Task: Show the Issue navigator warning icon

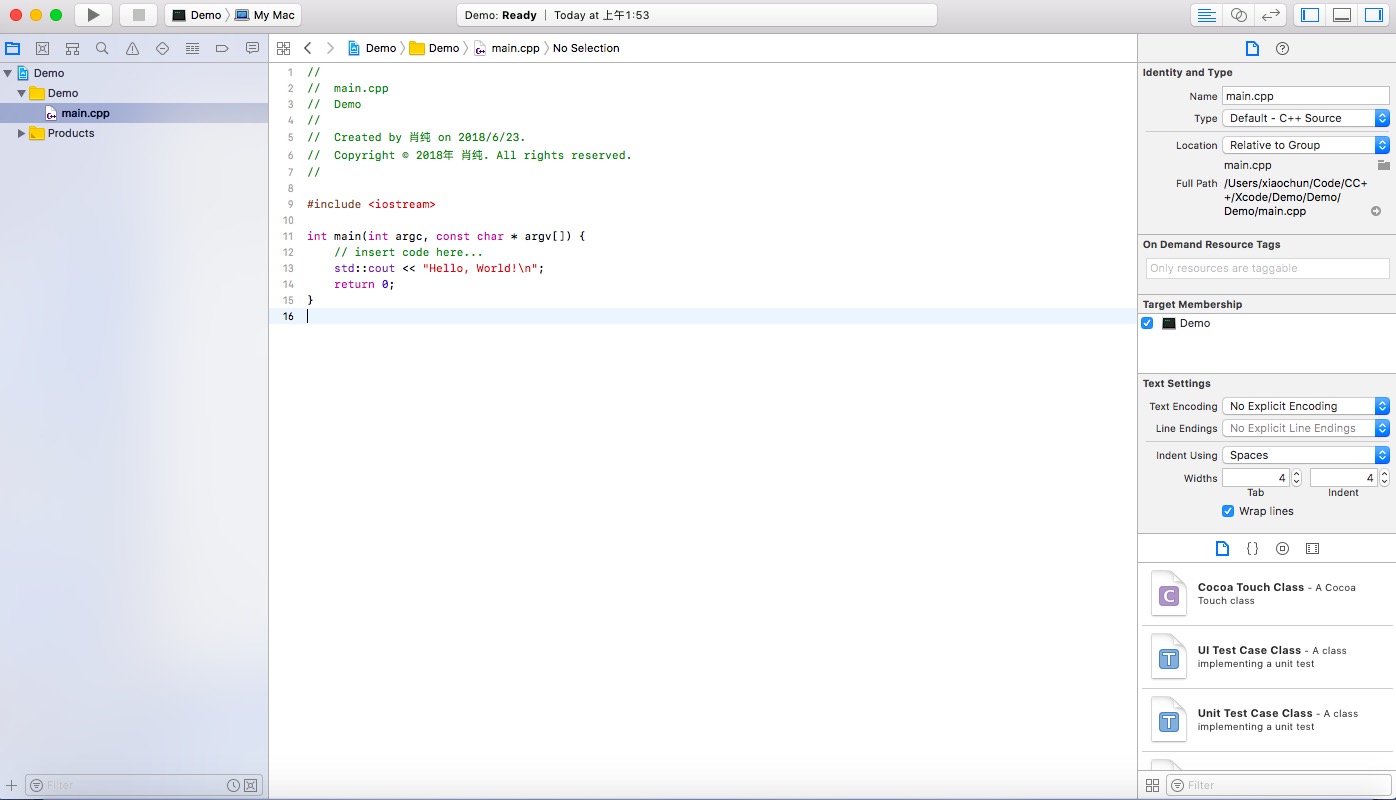Action: coord(132,48)
